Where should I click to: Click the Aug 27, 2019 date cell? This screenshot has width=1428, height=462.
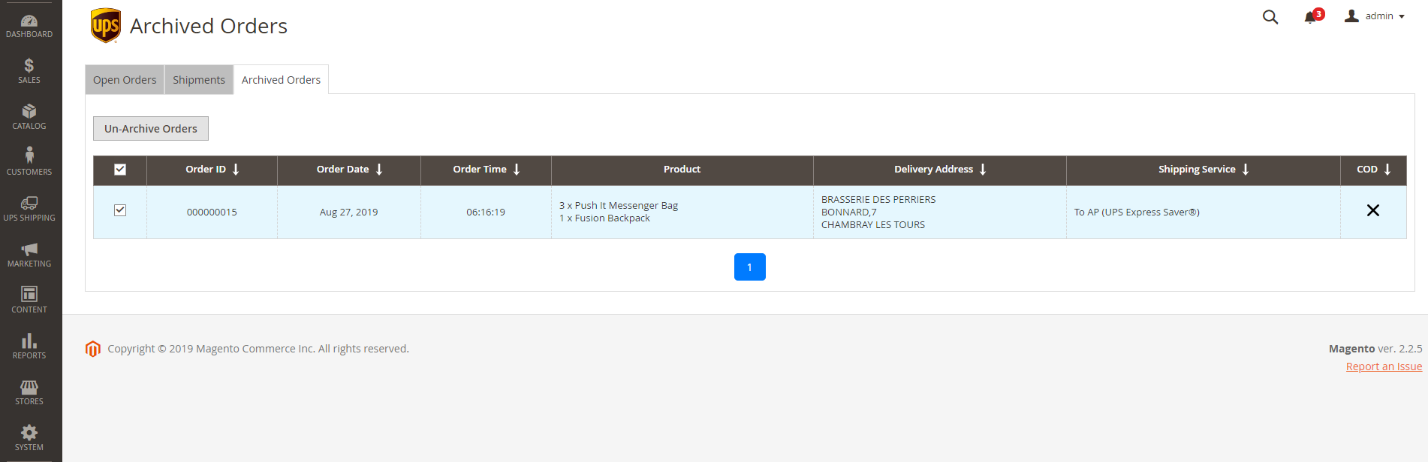pyautogui.click(x=349, y=212)
